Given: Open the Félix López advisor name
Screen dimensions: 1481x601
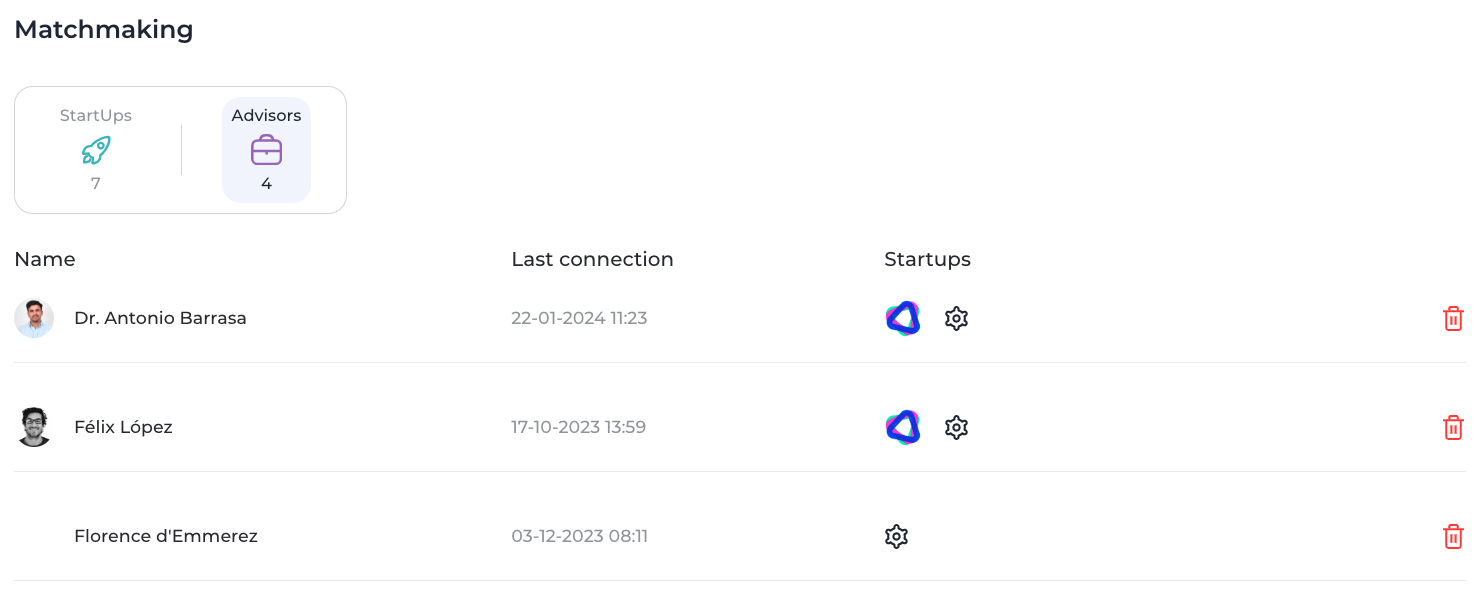Looking at the screenshot, I should (123, 427).
